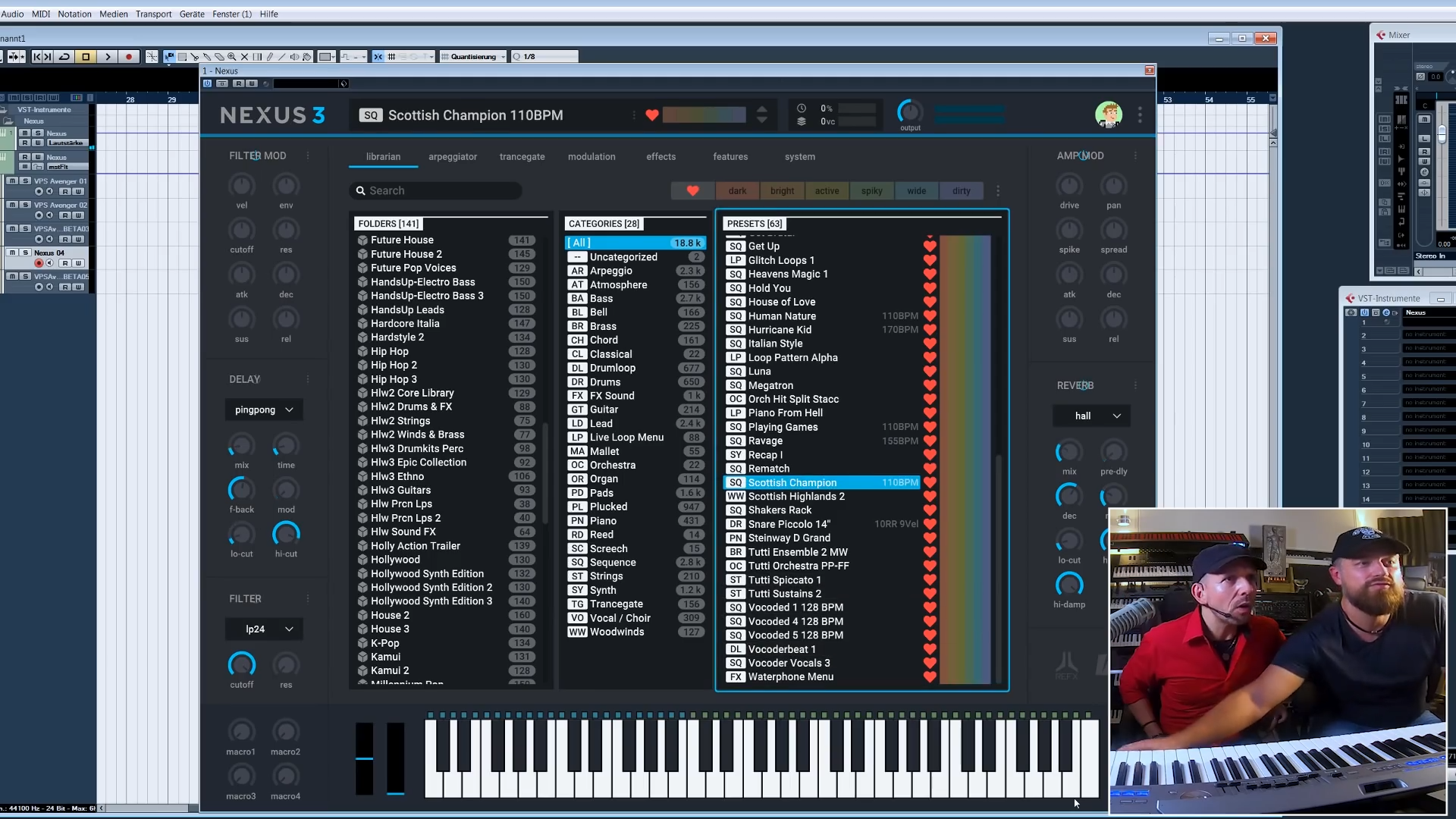Click the output level knob
Screen dimensions: 1456x819
tap(909, 111)
